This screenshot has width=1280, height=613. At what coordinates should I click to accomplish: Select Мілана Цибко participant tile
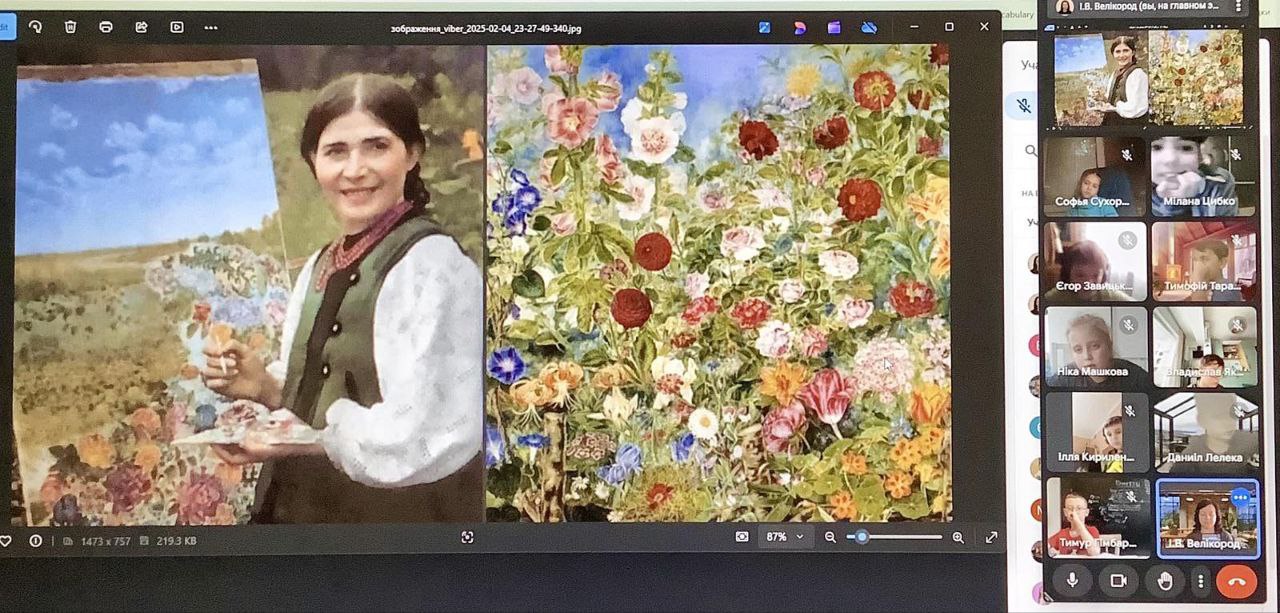point(1204,175)
